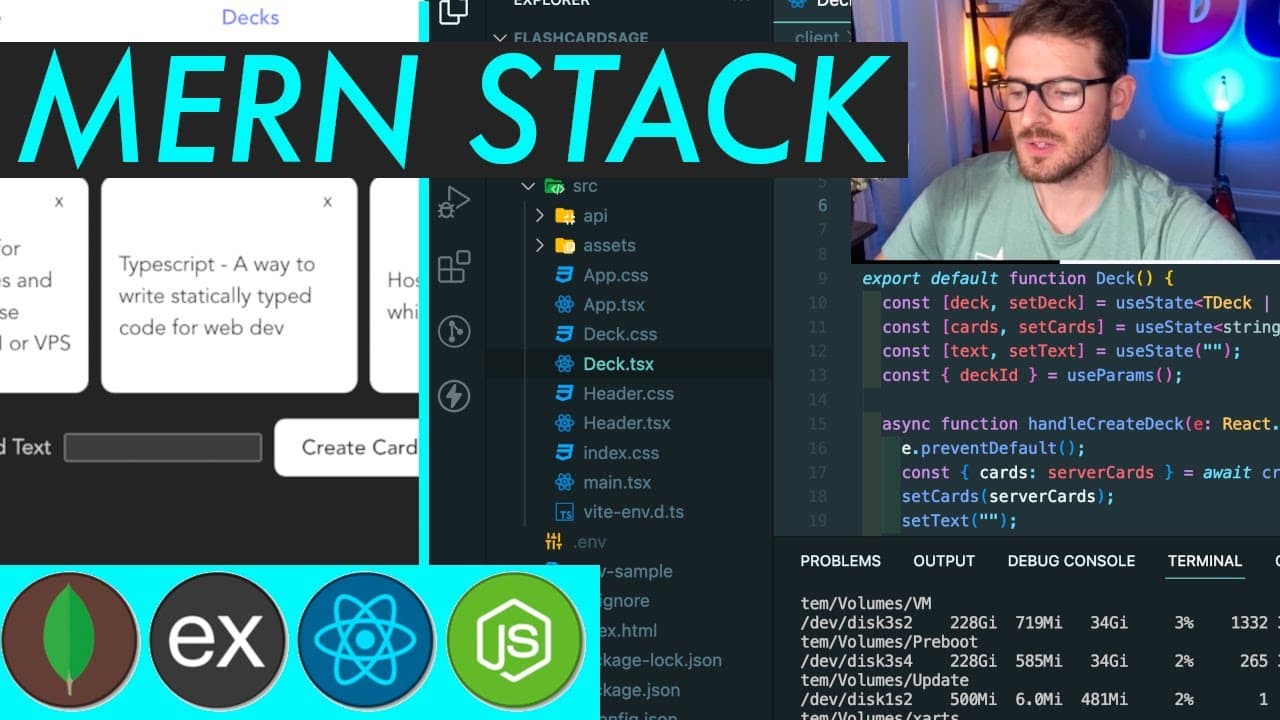The image size is (1280, 720).
Task: Click 'tem/Volumes/Preboot' in the terminal
Action: (888, 642)
